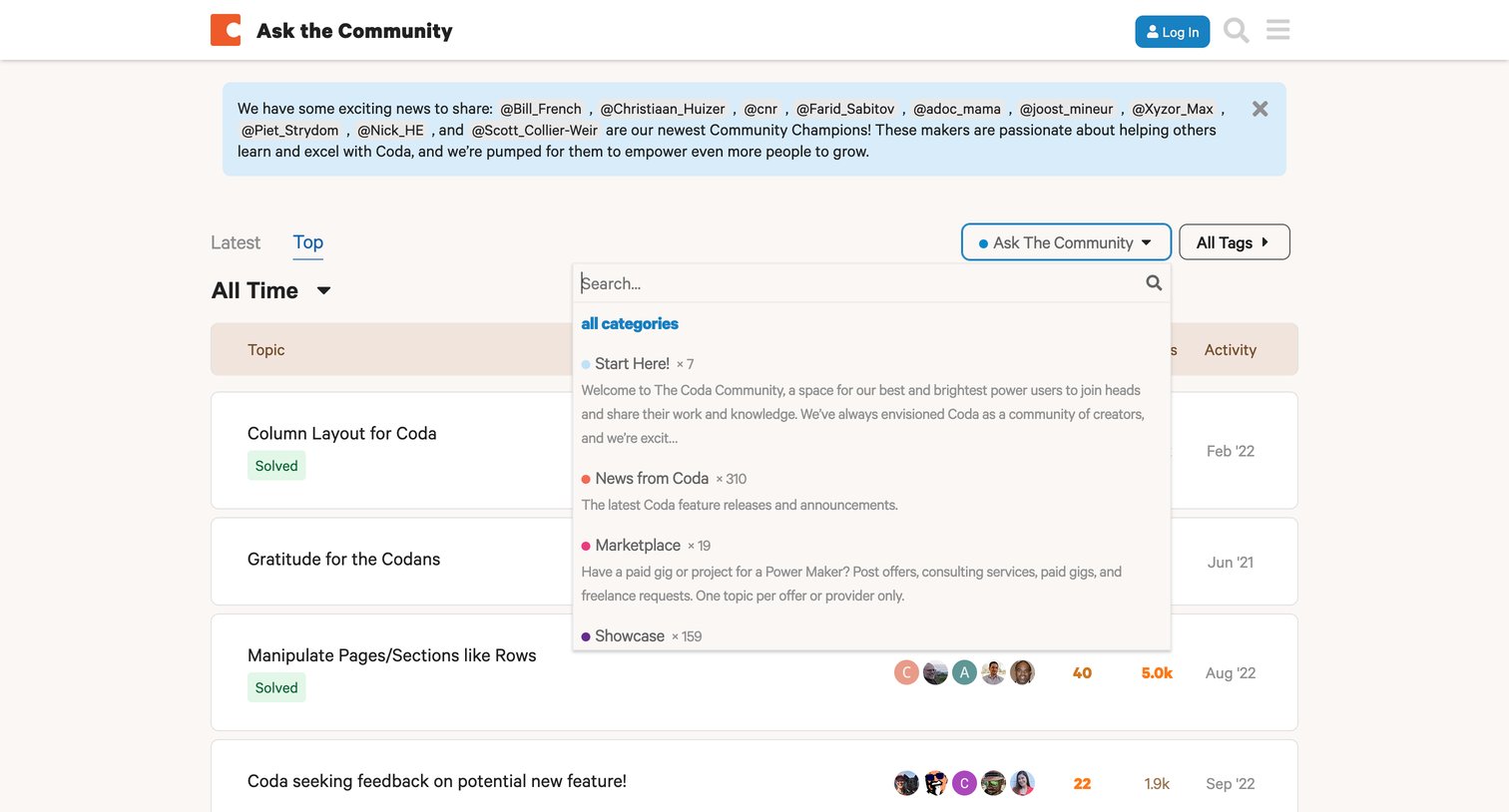Image resolution: width=1509 pixels, height=812 pixels.
Task: Click orange C avatar in Manipulate Pages row
Action: 906,672
